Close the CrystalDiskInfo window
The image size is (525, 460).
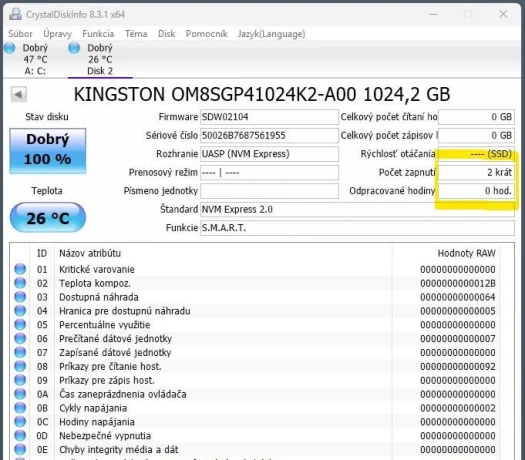[x=503, y=14]
